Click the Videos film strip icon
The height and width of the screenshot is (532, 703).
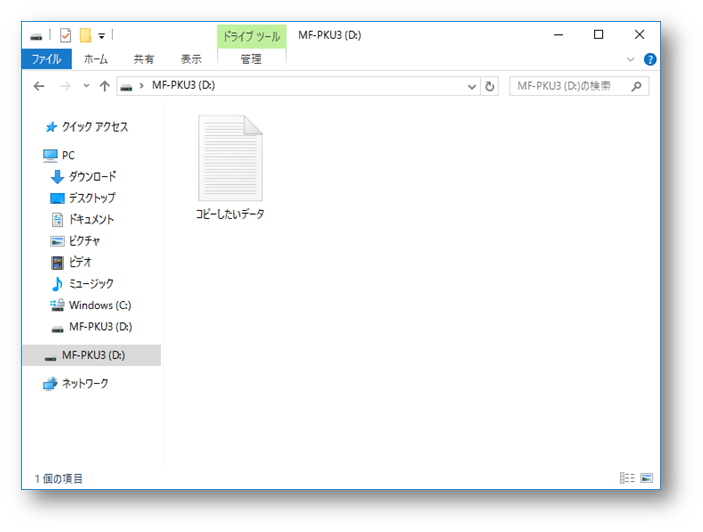point(57,263)
